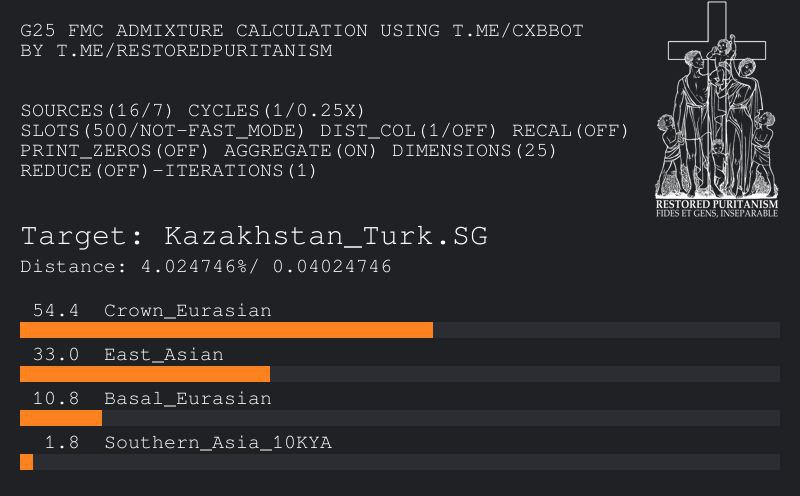The image size is (800, 496).
Task: Click the East_Asian orange bar
Action: pos(145,374)
